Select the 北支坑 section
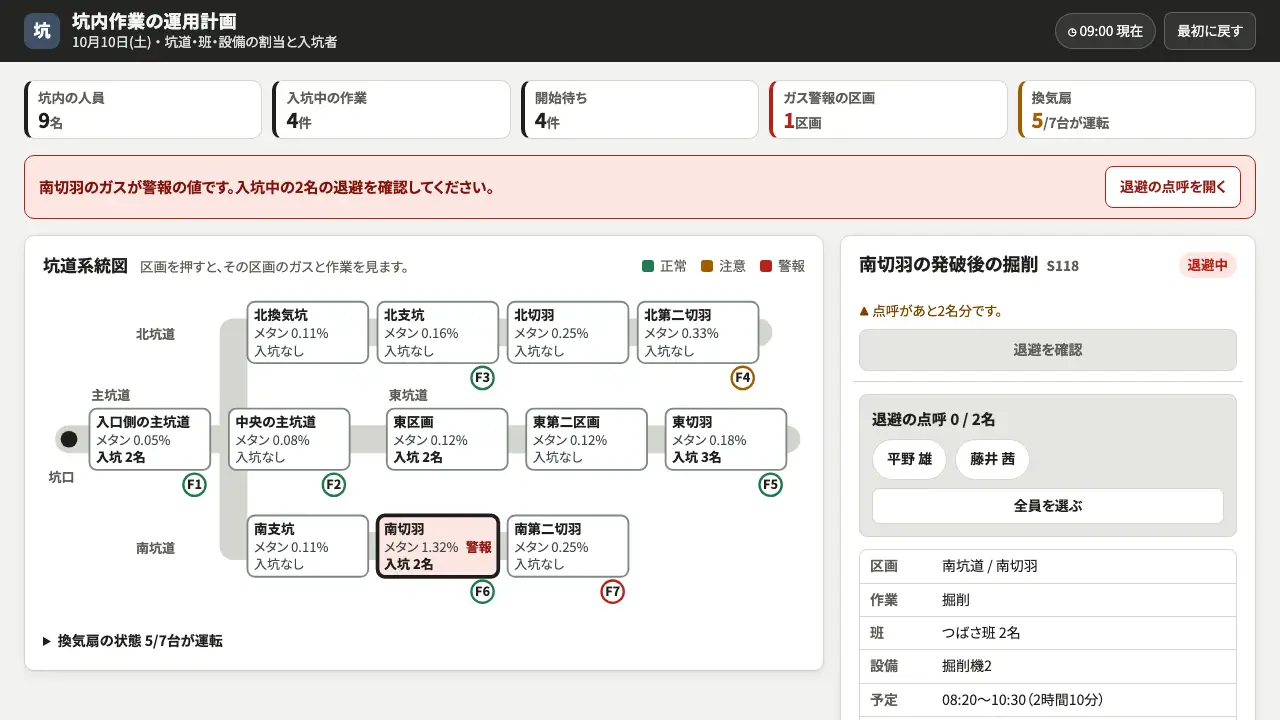The width and height of the screenshot is (1280, 720). [x=438, y=333]
